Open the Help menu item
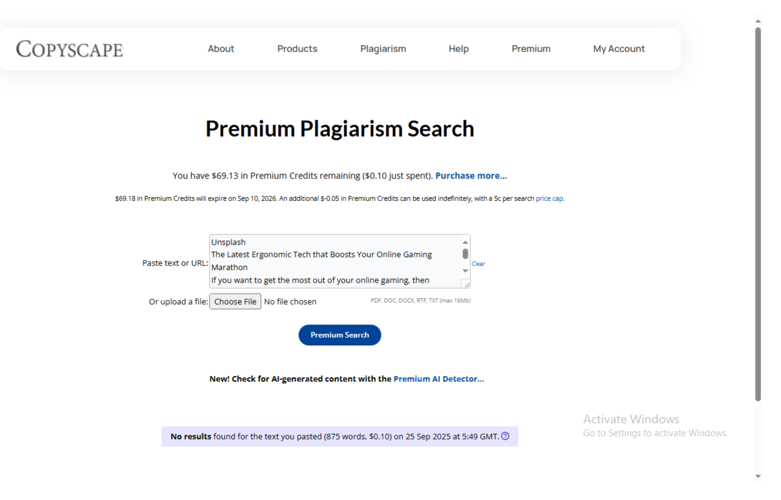Viewport: 781px width, 500px height. [458, 49]
